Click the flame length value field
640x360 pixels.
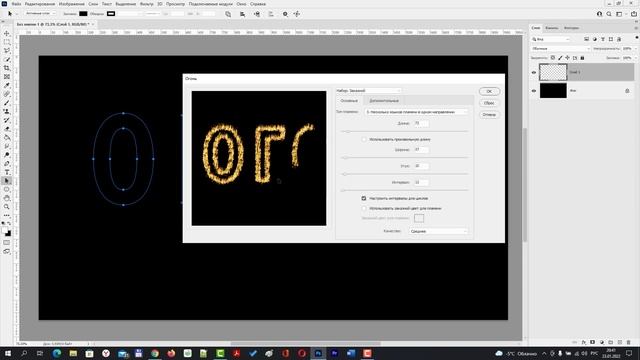pyautogui.click(x=421, y=123)
